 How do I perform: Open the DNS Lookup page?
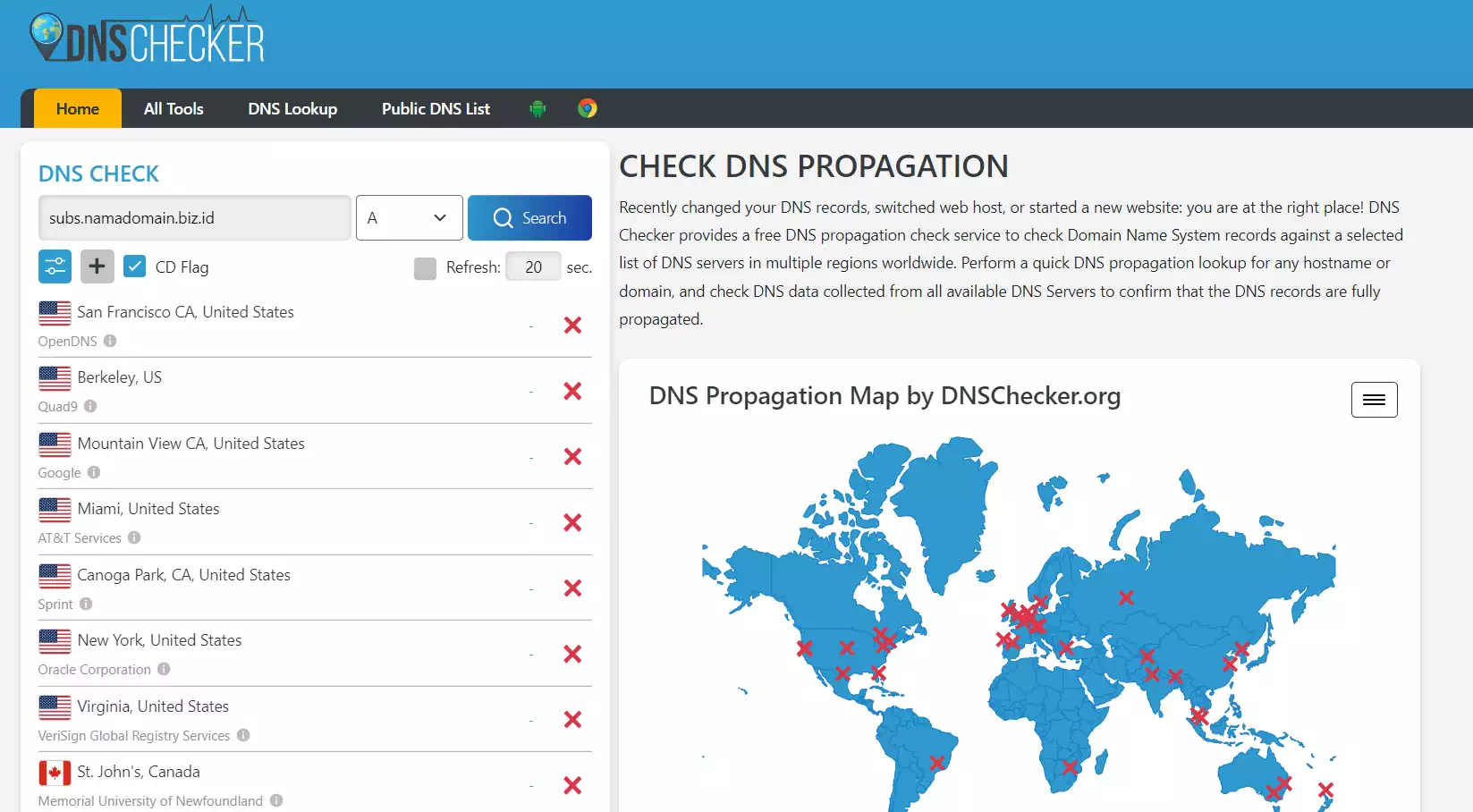click(x=292, y=108)
